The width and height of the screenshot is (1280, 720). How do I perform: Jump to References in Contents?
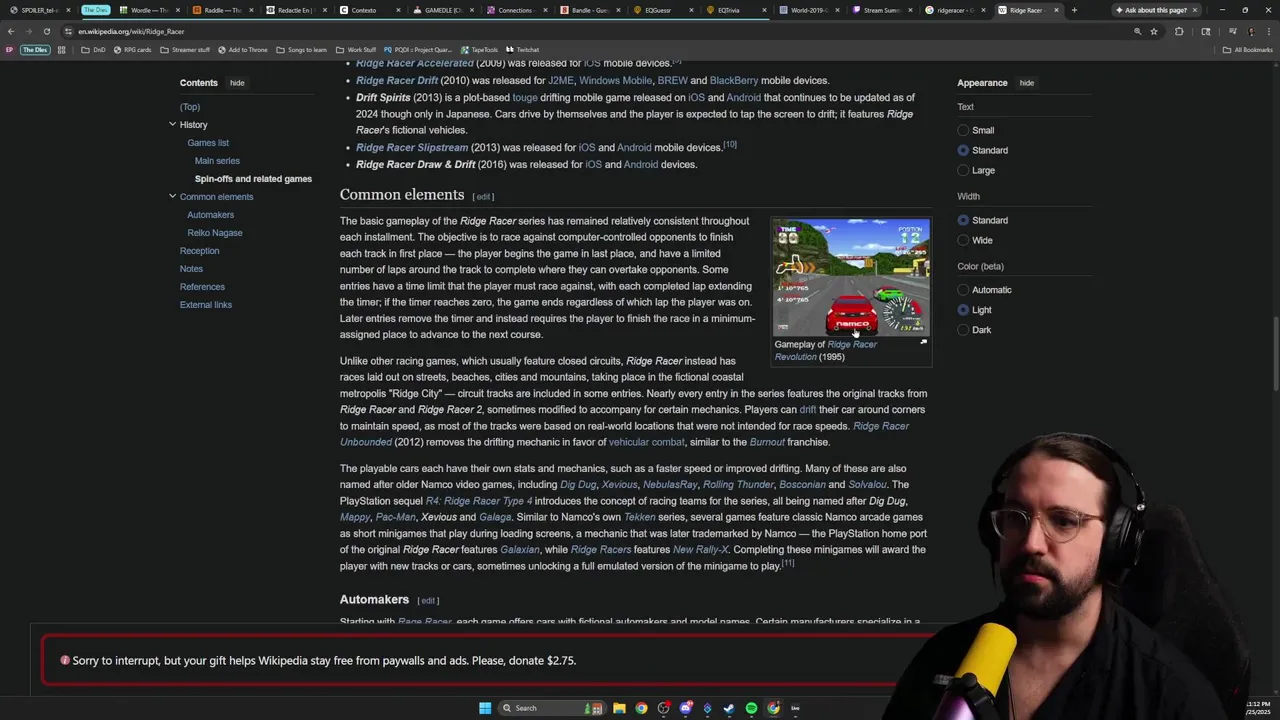pos(202,287)
